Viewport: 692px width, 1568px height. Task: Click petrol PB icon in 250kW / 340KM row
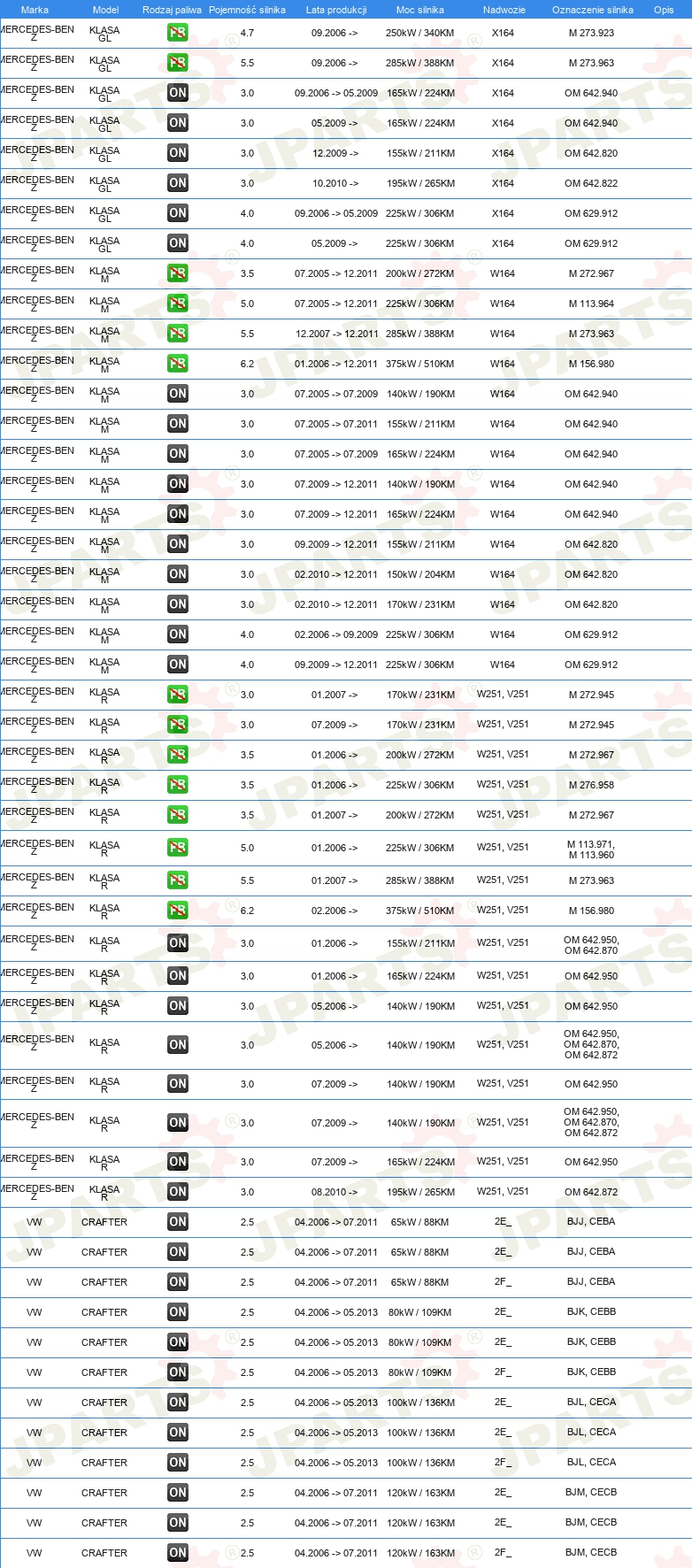[x=178, y=33]
